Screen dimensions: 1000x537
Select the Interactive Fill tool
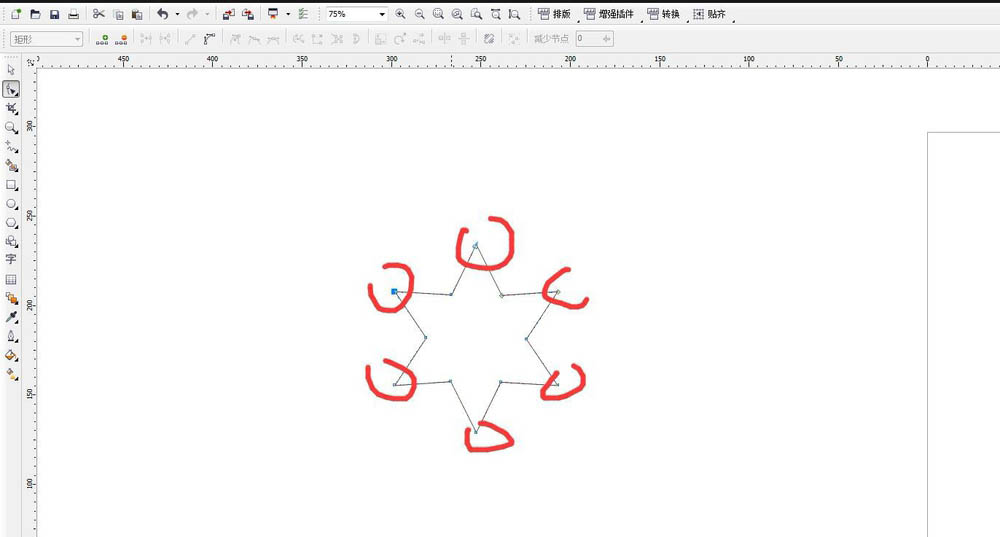click(x=11, y=374)
